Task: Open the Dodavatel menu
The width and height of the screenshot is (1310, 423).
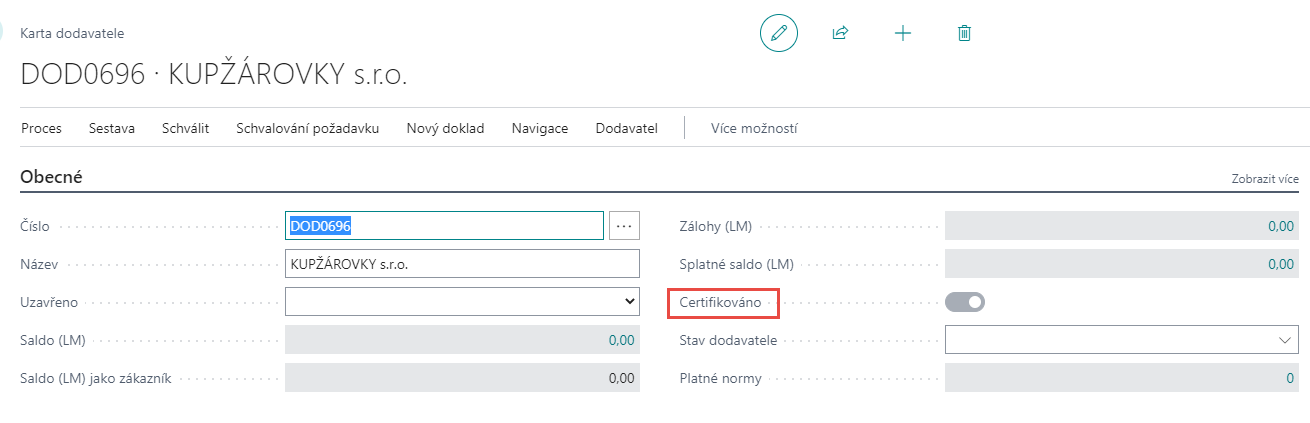Action: [626, 128]
